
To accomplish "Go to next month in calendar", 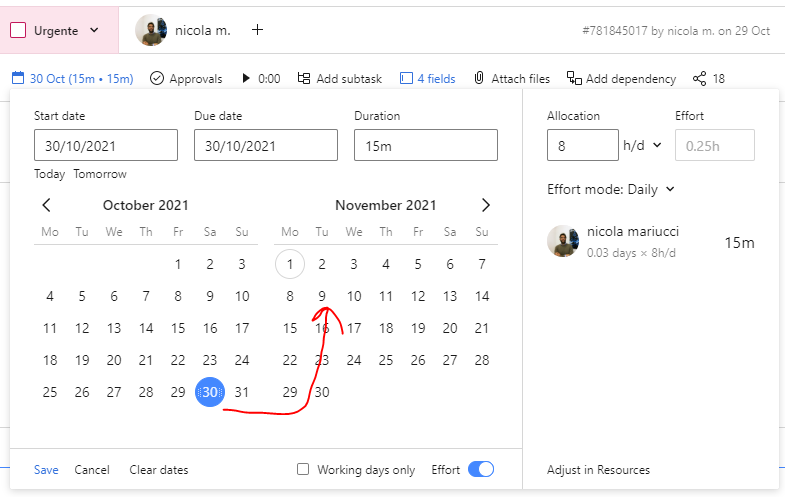I will (486, 205).
